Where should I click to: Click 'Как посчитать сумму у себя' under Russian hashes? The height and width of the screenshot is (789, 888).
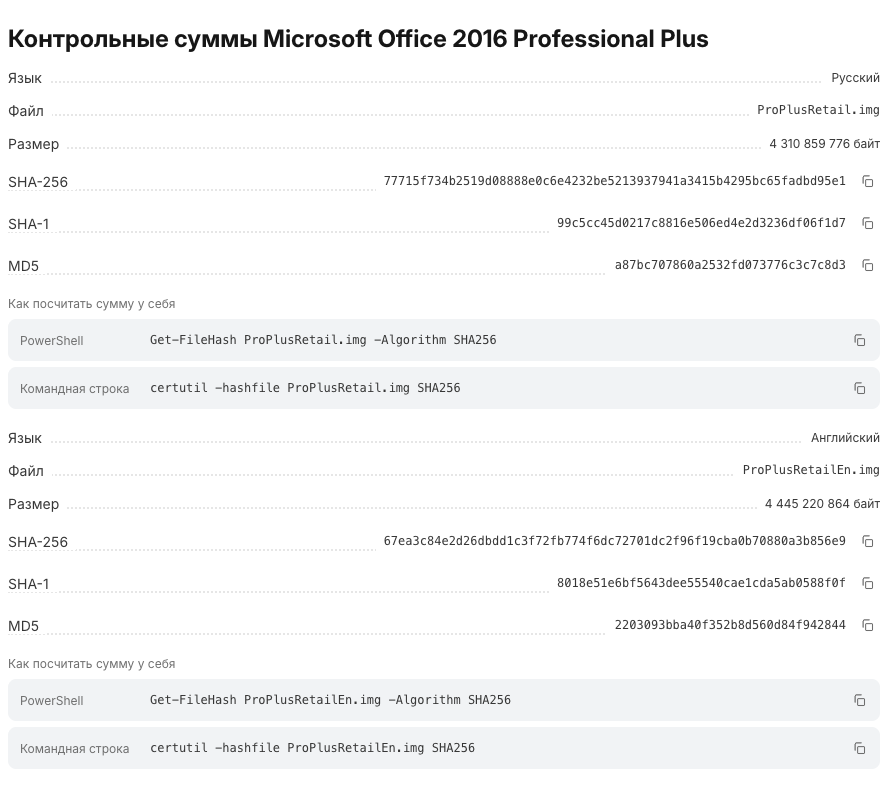click(92, 304)
